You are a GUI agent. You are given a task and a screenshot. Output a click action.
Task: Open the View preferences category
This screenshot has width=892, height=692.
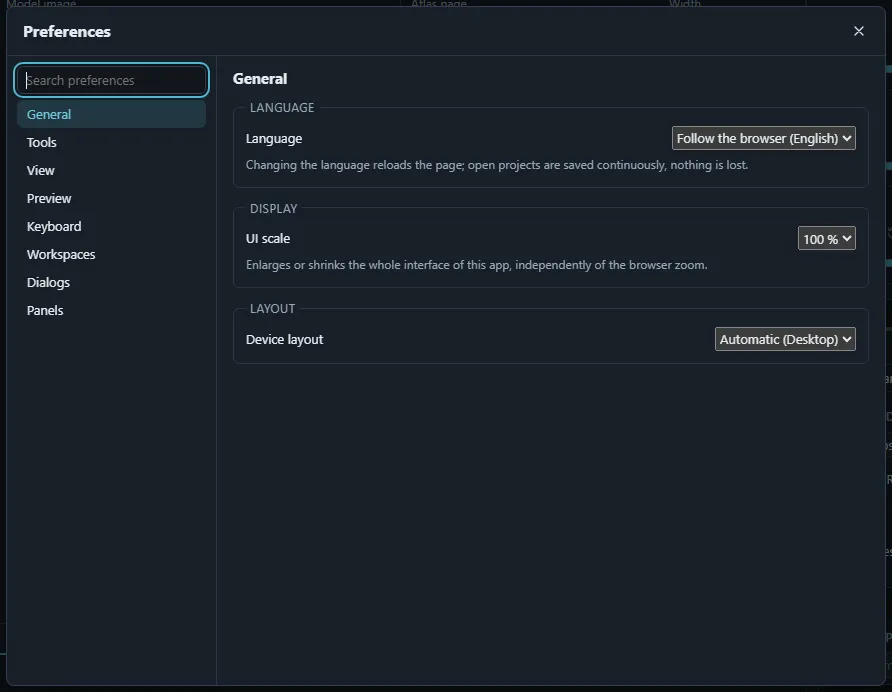click(x=112, y=170)
